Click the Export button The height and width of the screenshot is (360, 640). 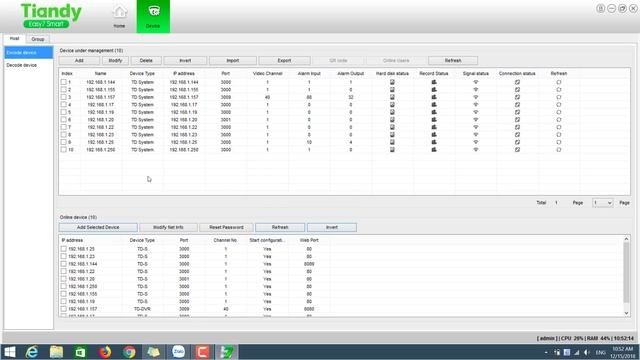click(284, 60)
